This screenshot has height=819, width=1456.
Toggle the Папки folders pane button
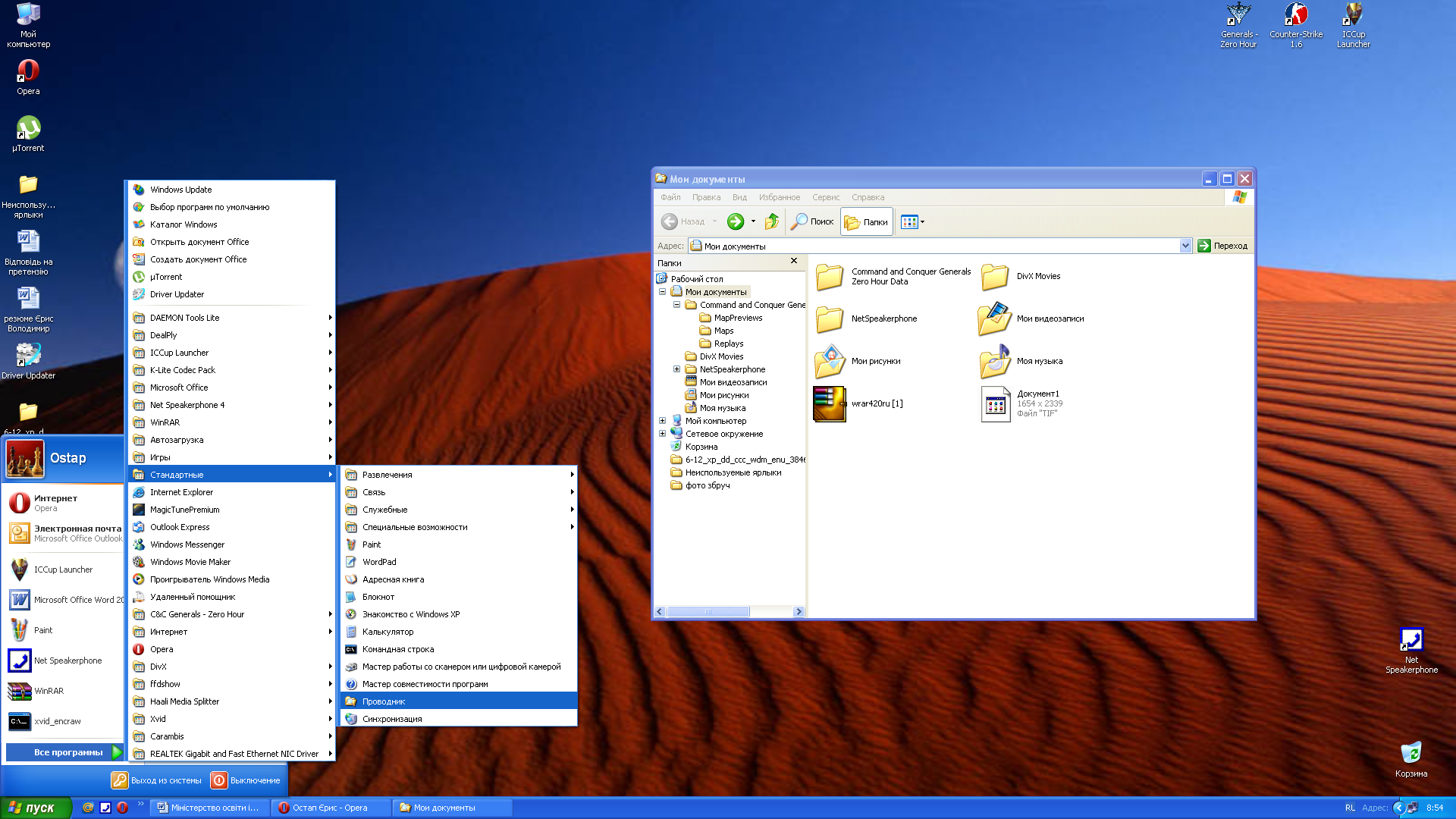click(x=866, y=221)
